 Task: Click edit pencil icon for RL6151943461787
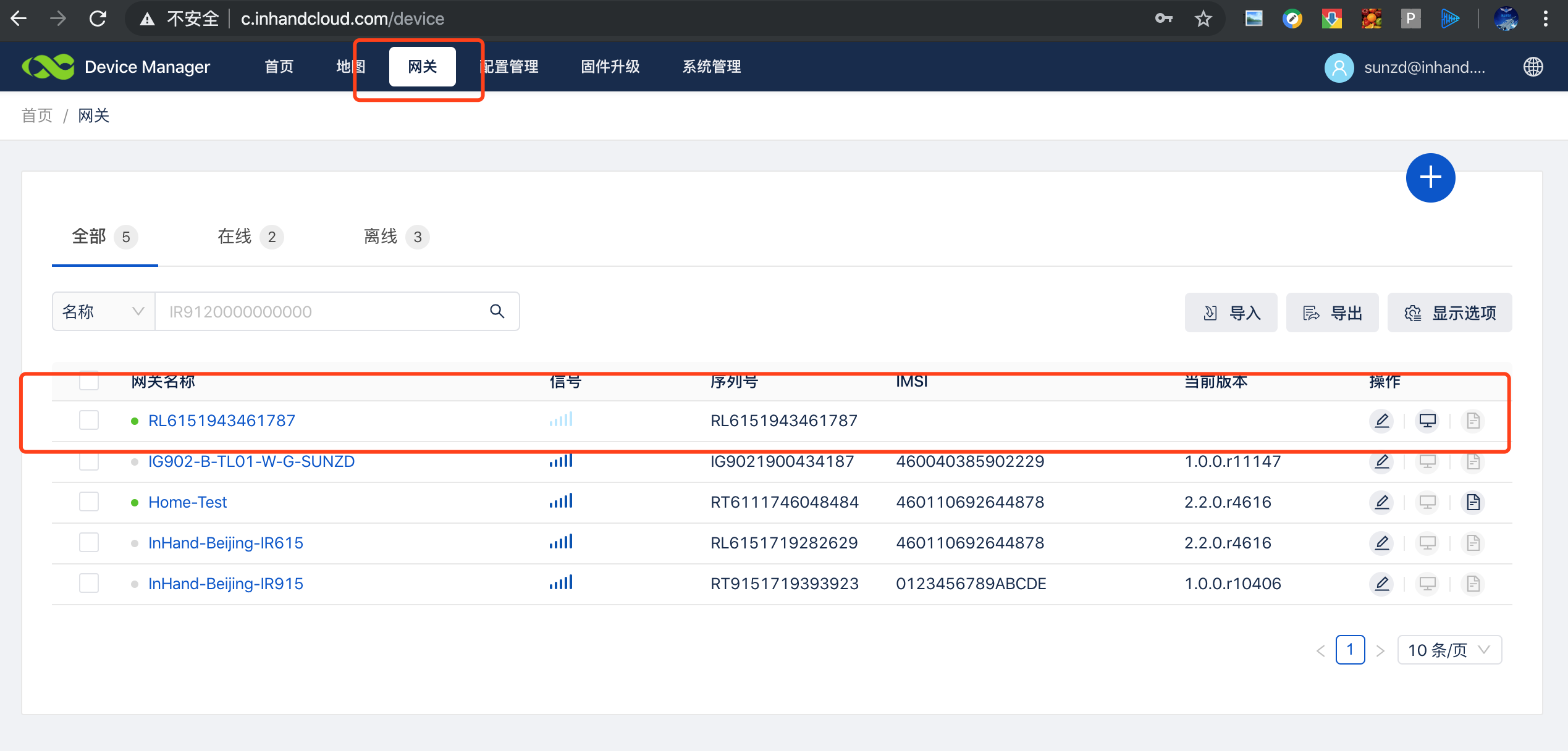click(1382, 421)
